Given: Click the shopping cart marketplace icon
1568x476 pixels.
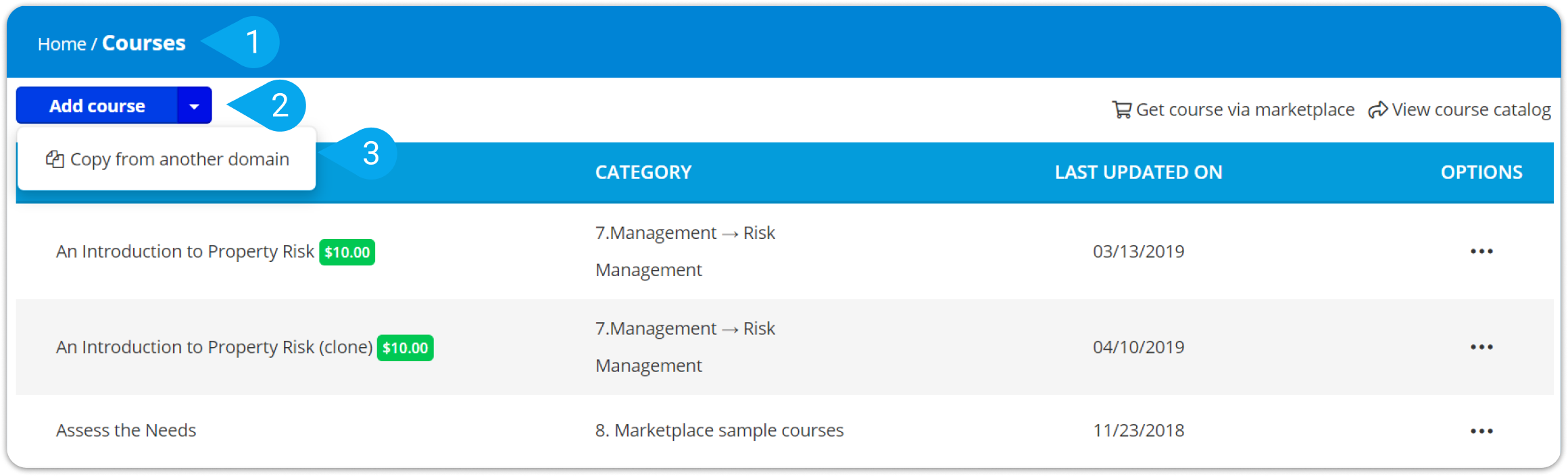Looking at the screenshot, I should point(1122,109).
